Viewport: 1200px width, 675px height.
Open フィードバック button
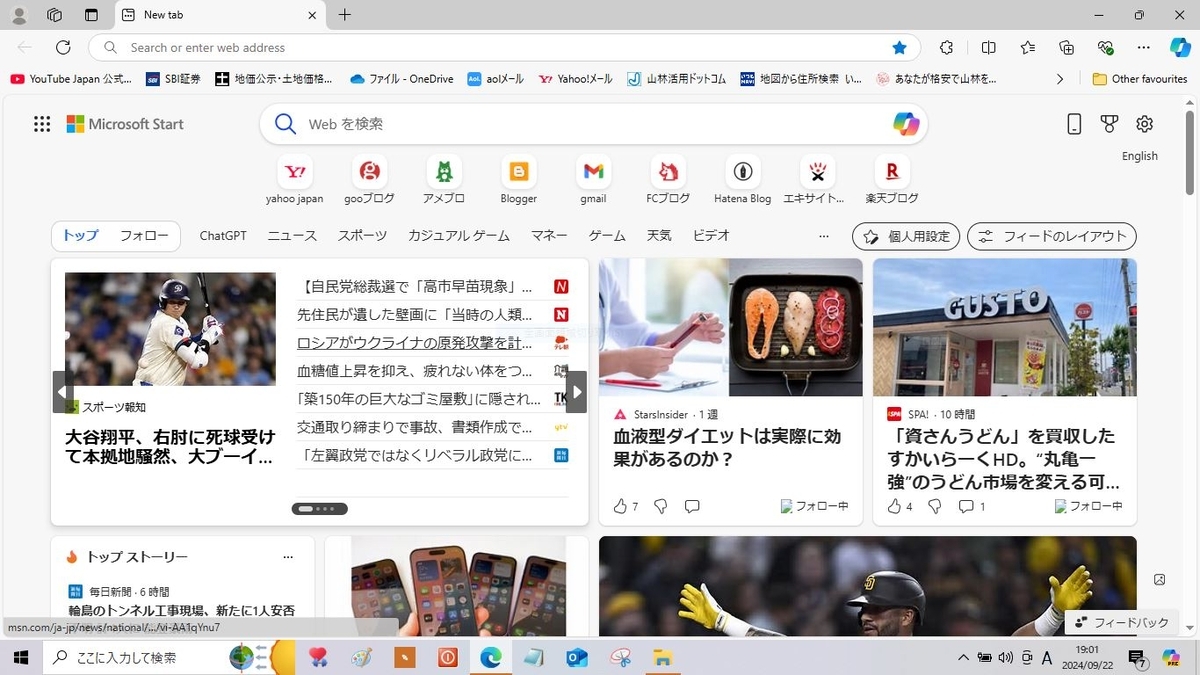pos(1121,622)
